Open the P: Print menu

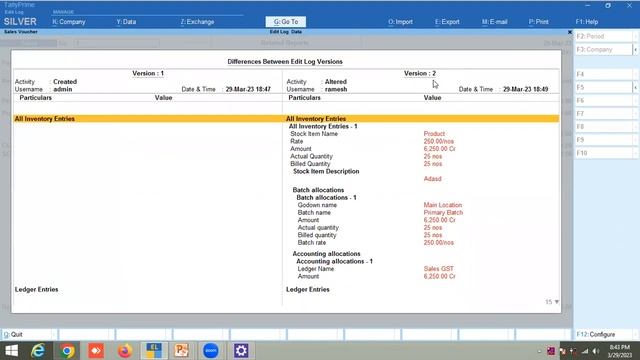tap(538, 22)
